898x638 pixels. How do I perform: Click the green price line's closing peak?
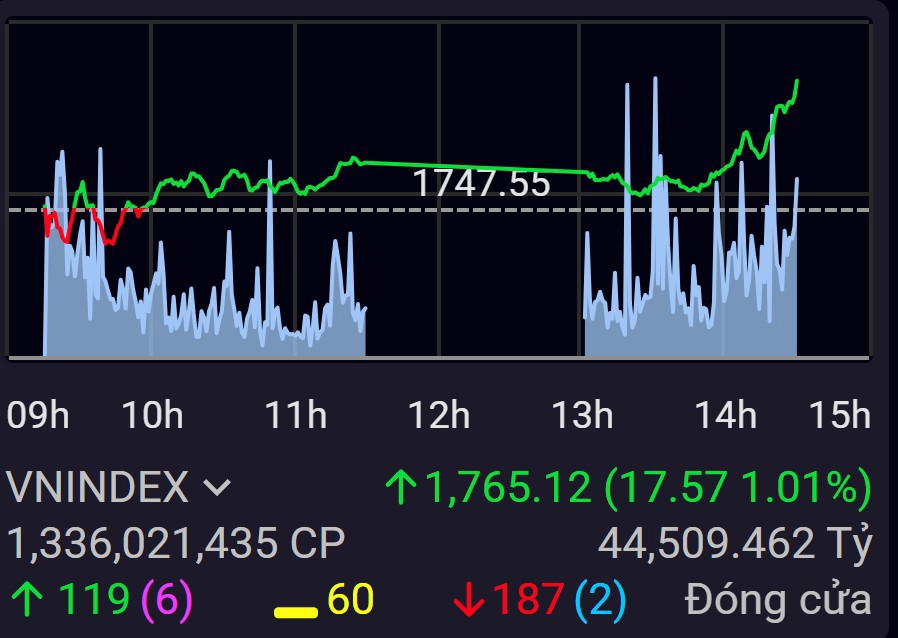(x=796, y=82)
